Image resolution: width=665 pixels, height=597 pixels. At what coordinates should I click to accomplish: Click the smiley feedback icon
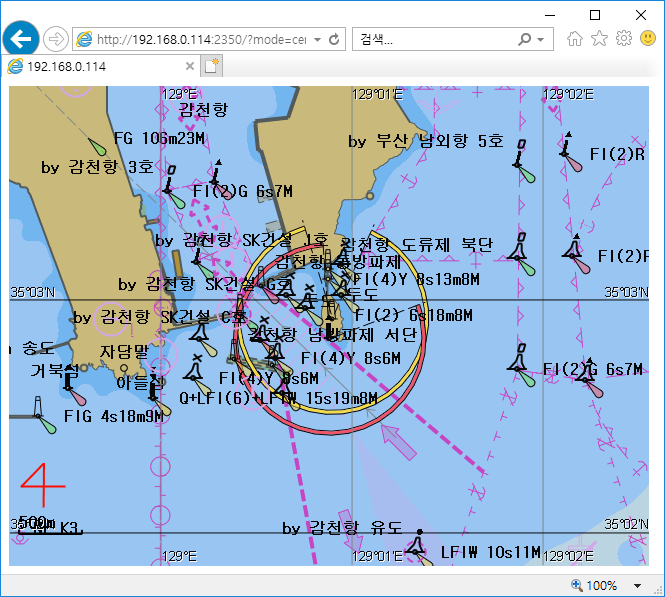[x=648, y=39]
